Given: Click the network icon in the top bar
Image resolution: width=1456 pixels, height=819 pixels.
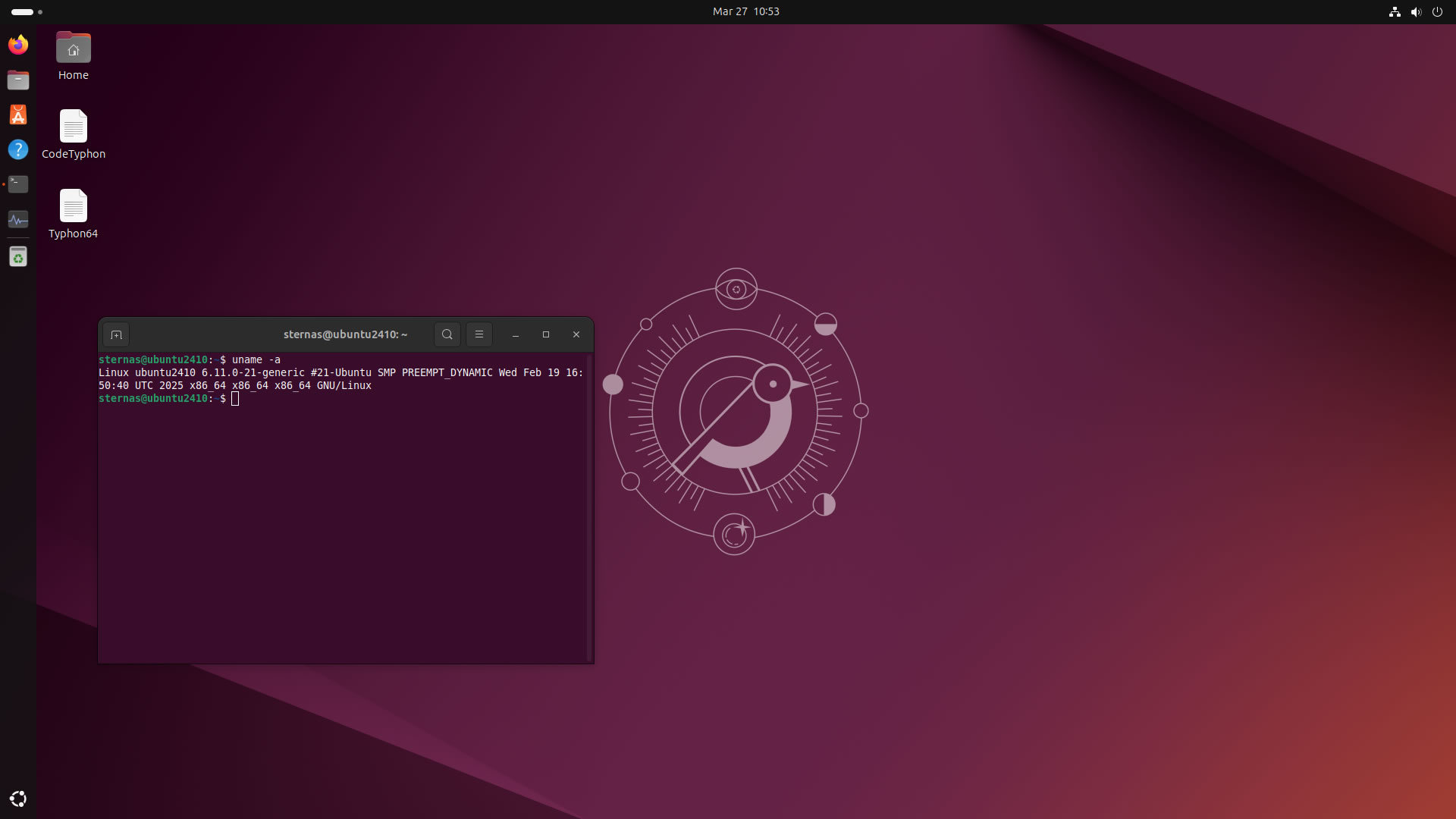Looking at the screenshot, I should (x=1395, y=12).
